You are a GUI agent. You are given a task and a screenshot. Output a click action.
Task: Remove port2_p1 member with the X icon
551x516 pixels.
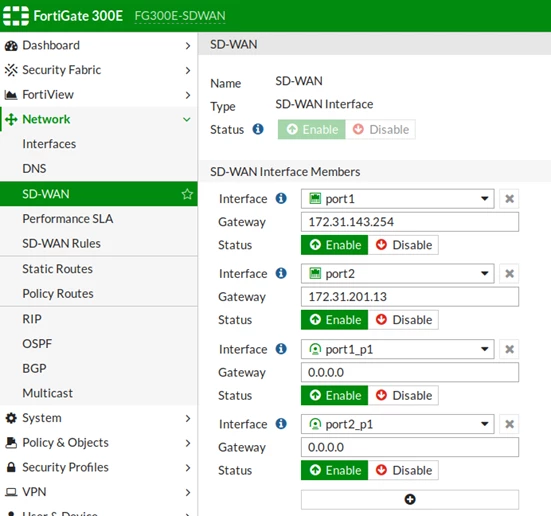point(509,424)
